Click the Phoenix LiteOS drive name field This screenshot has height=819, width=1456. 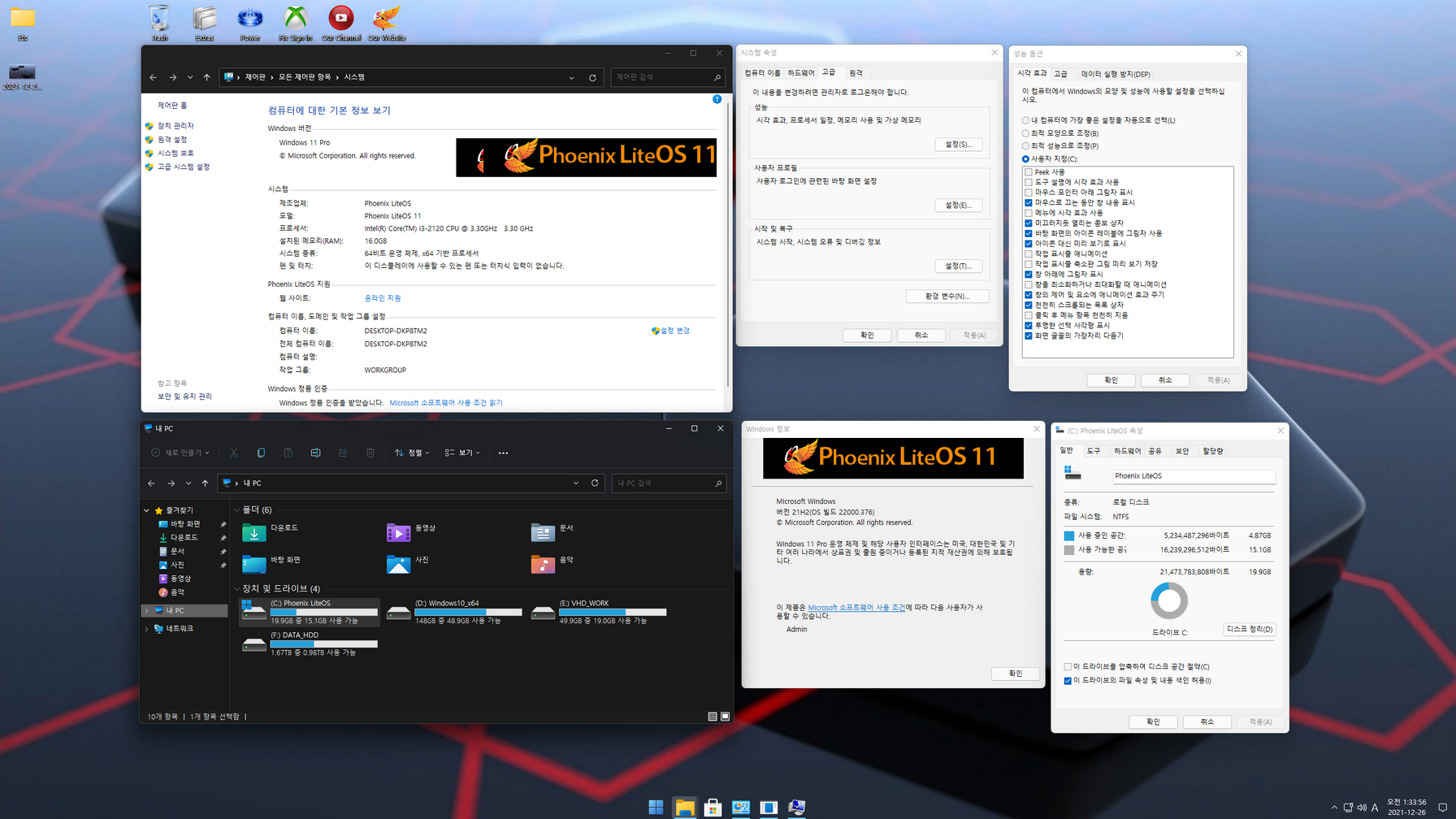1194,476
